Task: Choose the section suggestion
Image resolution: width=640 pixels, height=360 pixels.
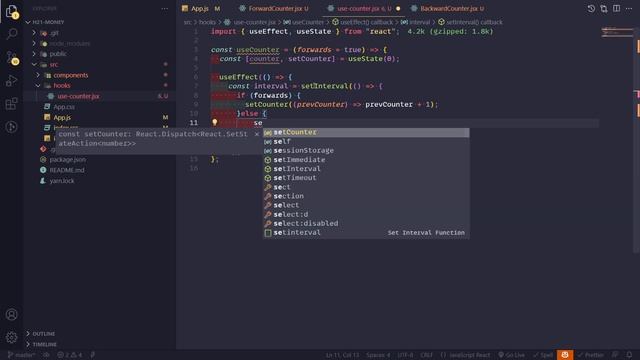Action: point(366,196)
